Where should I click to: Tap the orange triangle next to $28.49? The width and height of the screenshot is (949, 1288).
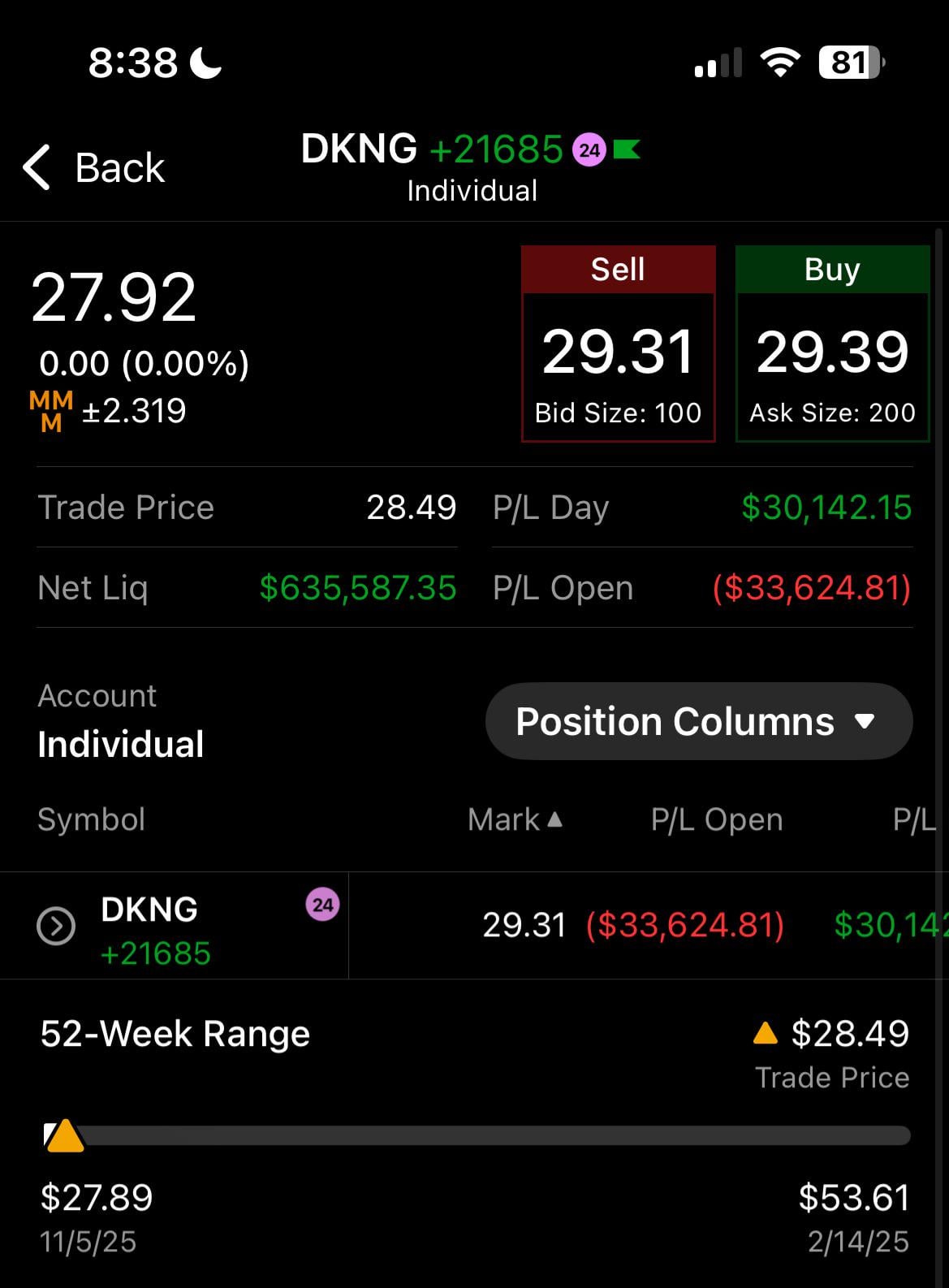[x=765, y=1033]
